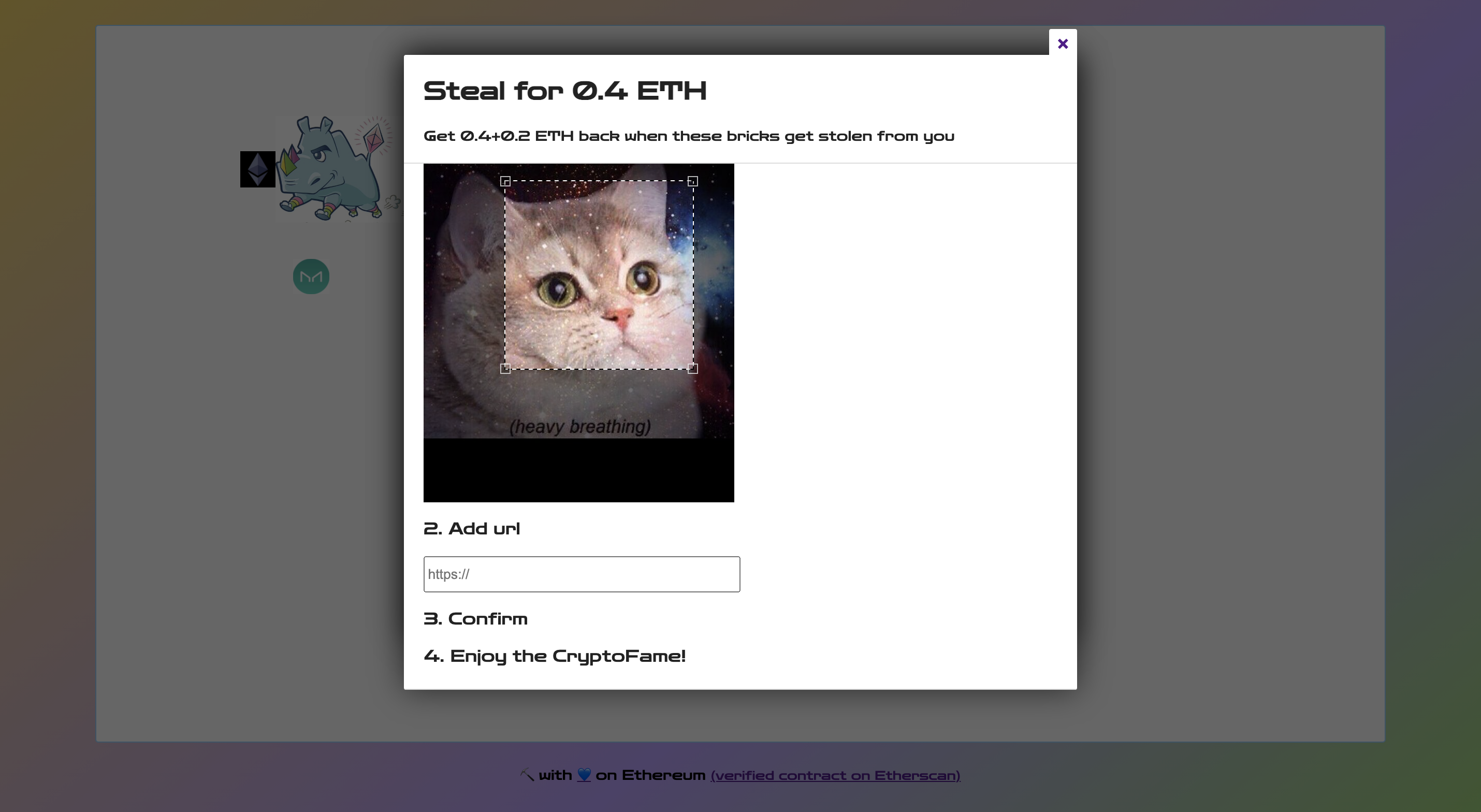Screen dimensions: 1481x812
Task: Click the bottom-right crop handle
Action: point(693,369)
